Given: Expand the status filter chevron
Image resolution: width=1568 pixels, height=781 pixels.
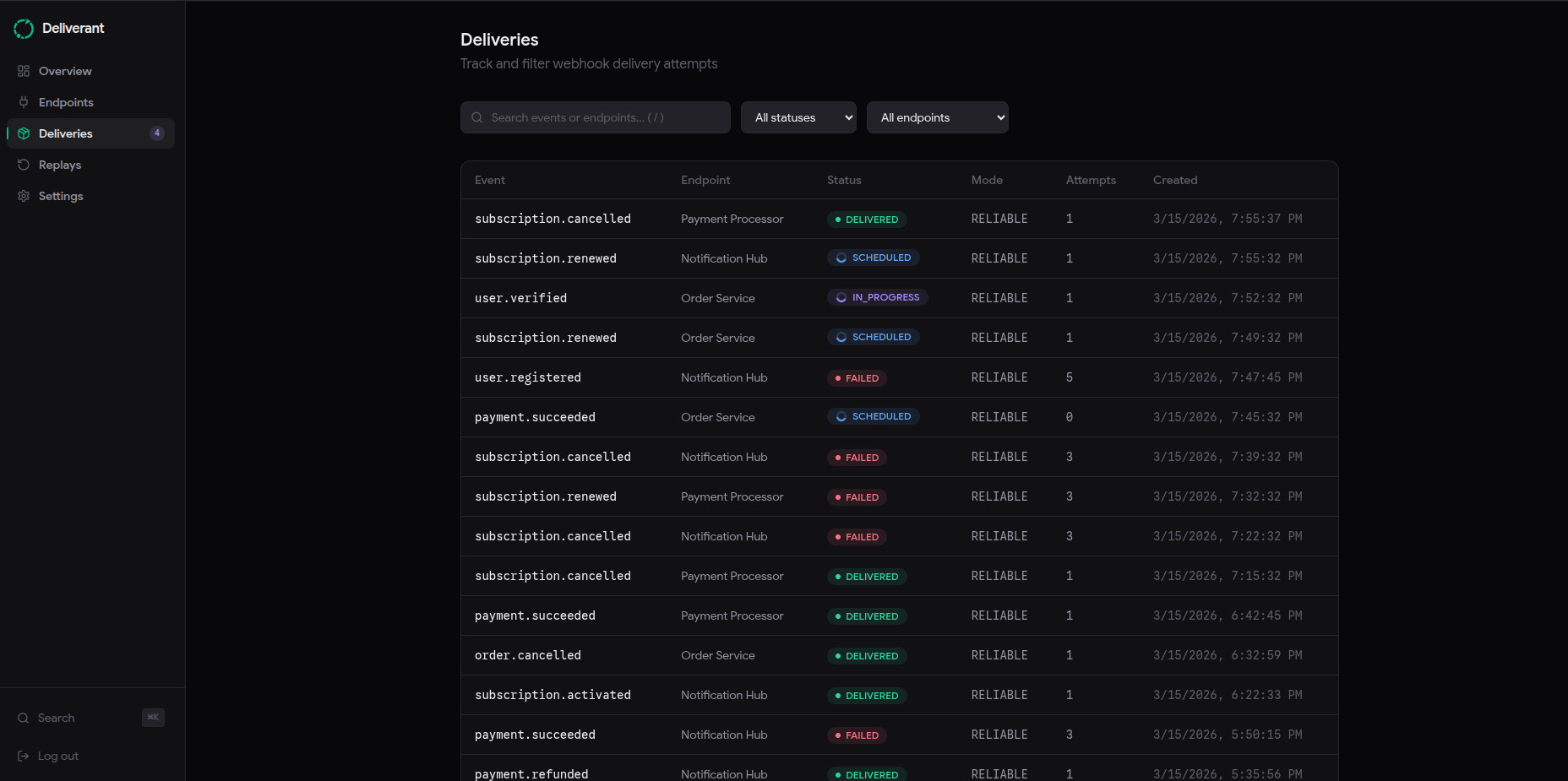Looking at the screenshot, I should [x=847, y=117].
